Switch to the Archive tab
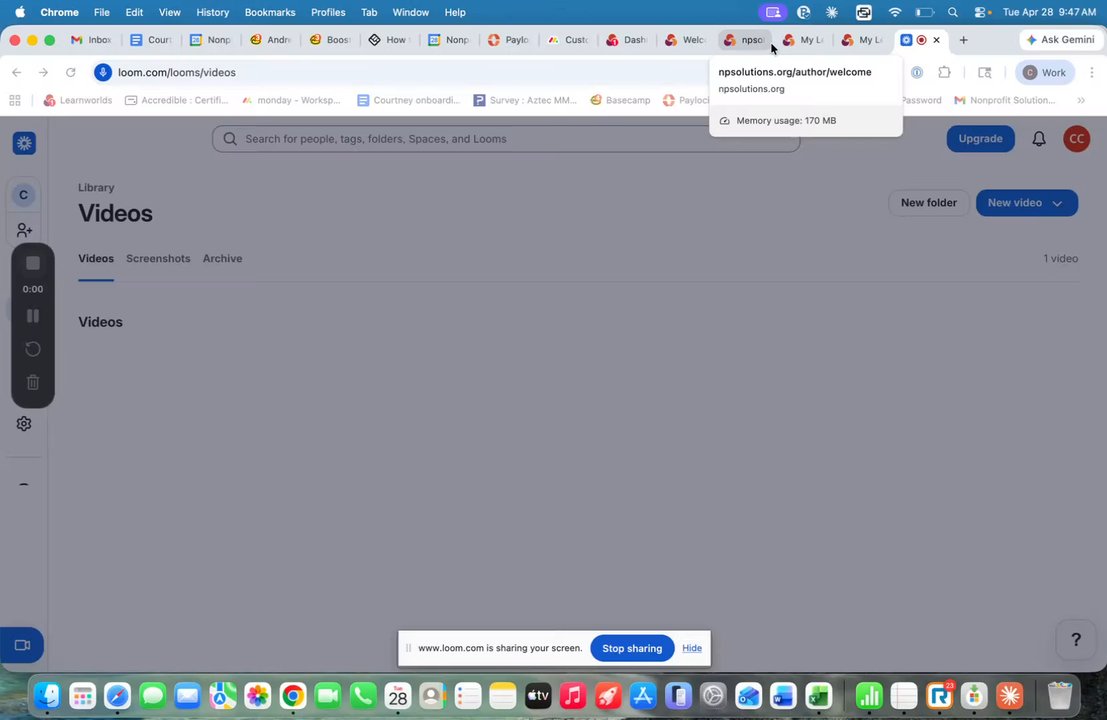 pyautogui.click(x=222, y=258)
